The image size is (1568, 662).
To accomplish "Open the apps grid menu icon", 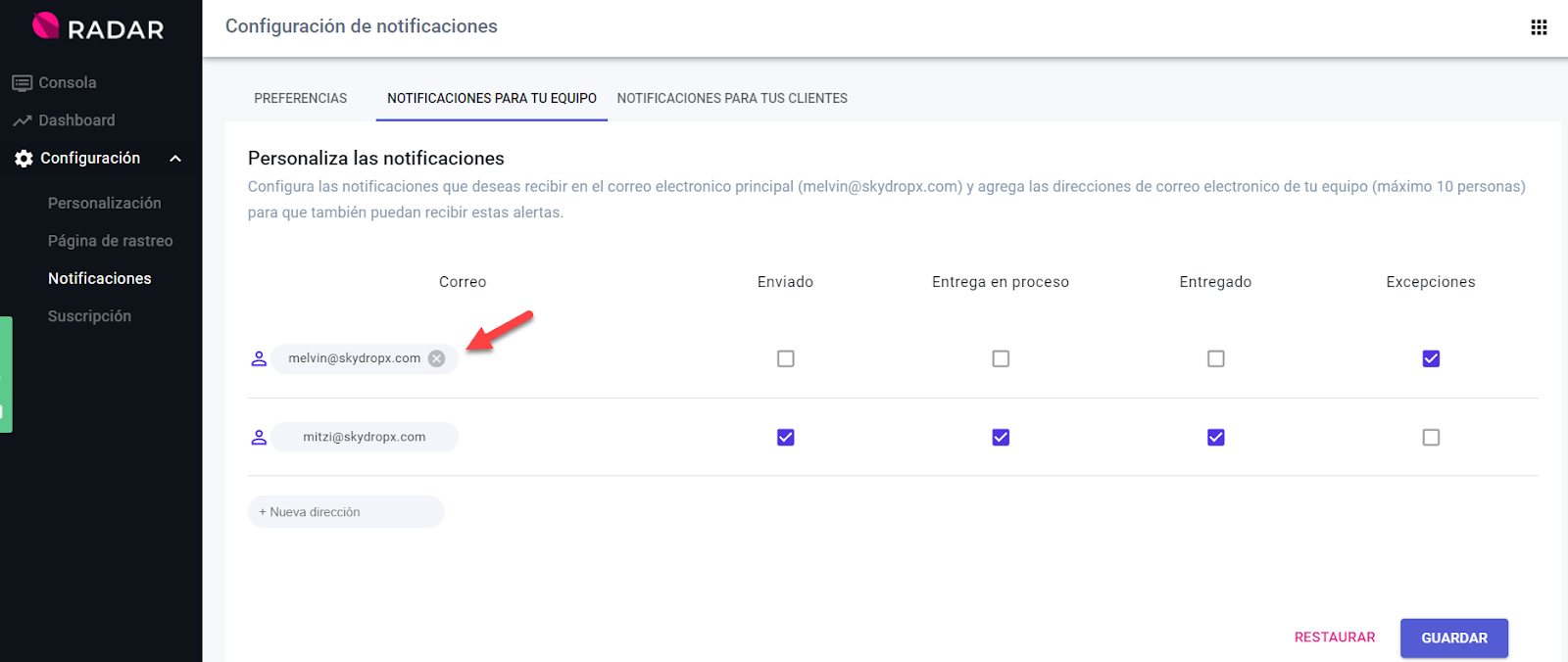I will coord(1539,27).
